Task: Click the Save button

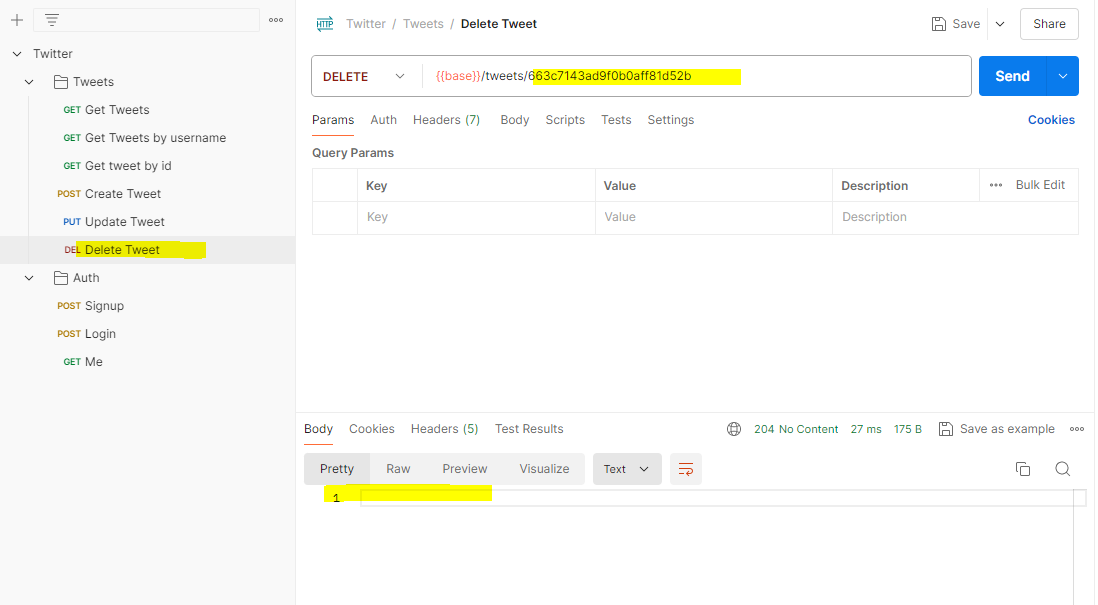Action: pos(956,24)
